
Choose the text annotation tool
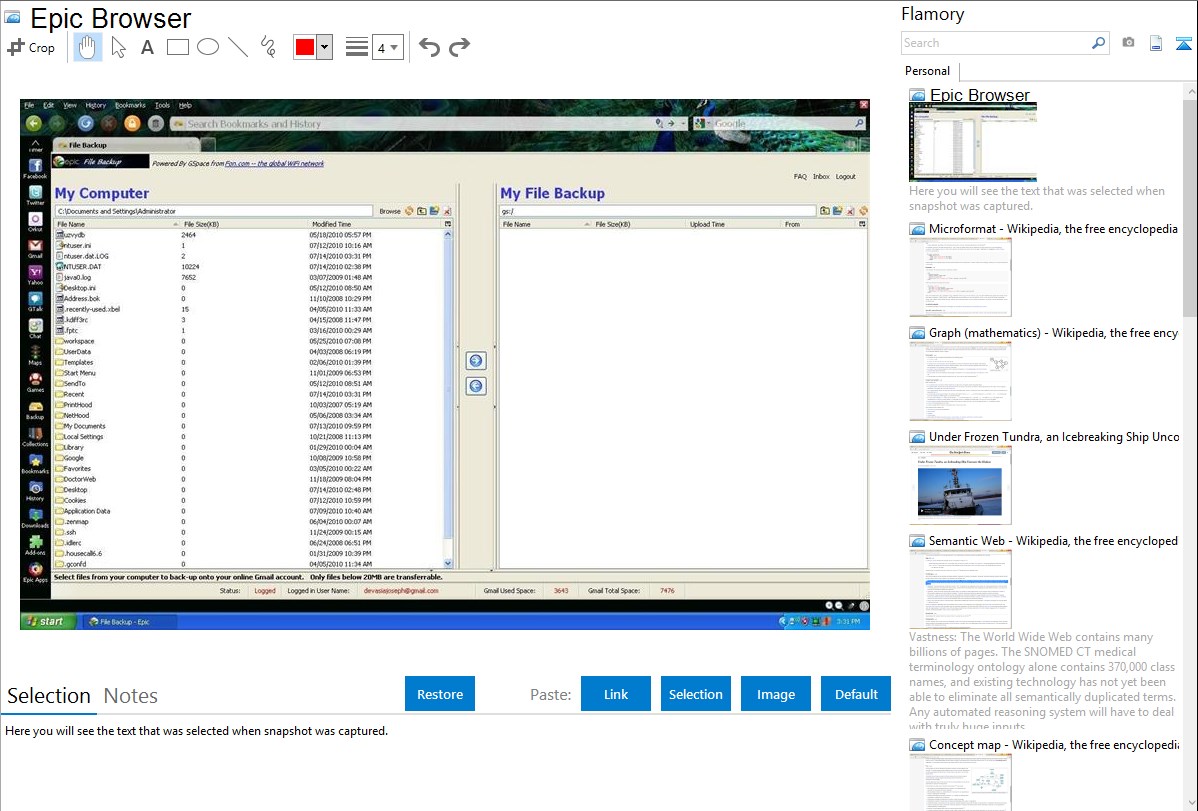coord(147,47)
